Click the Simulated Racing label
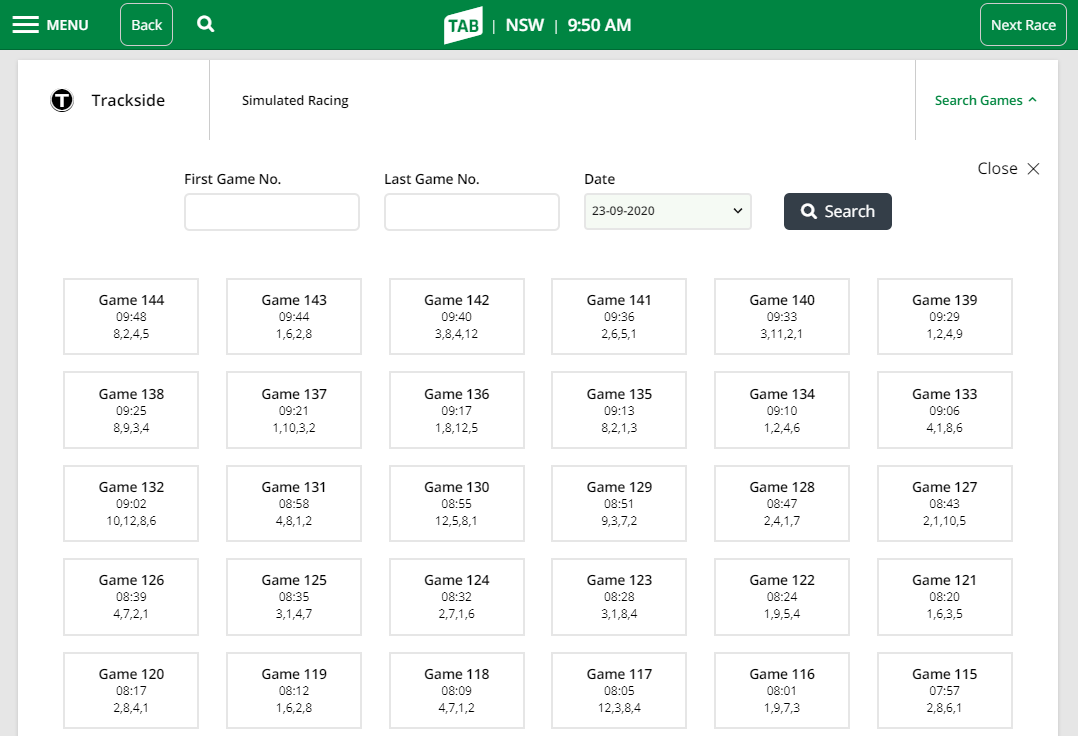This screenshot has width=1078, height=736. click(295, 100)
